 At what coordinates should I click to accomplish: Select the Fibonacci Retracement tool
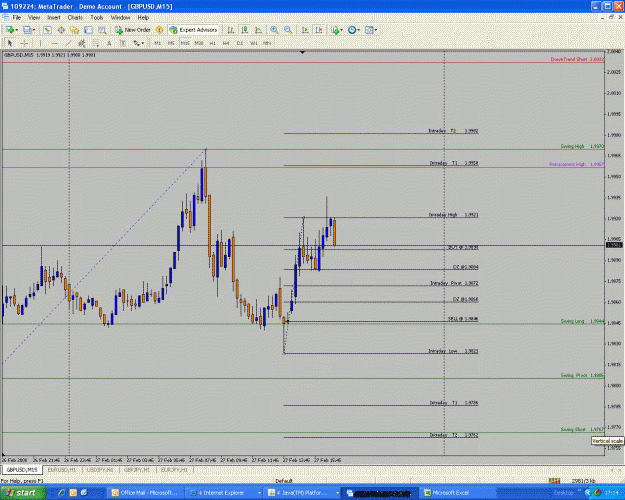pyautogui.click(x=96, y=43)
